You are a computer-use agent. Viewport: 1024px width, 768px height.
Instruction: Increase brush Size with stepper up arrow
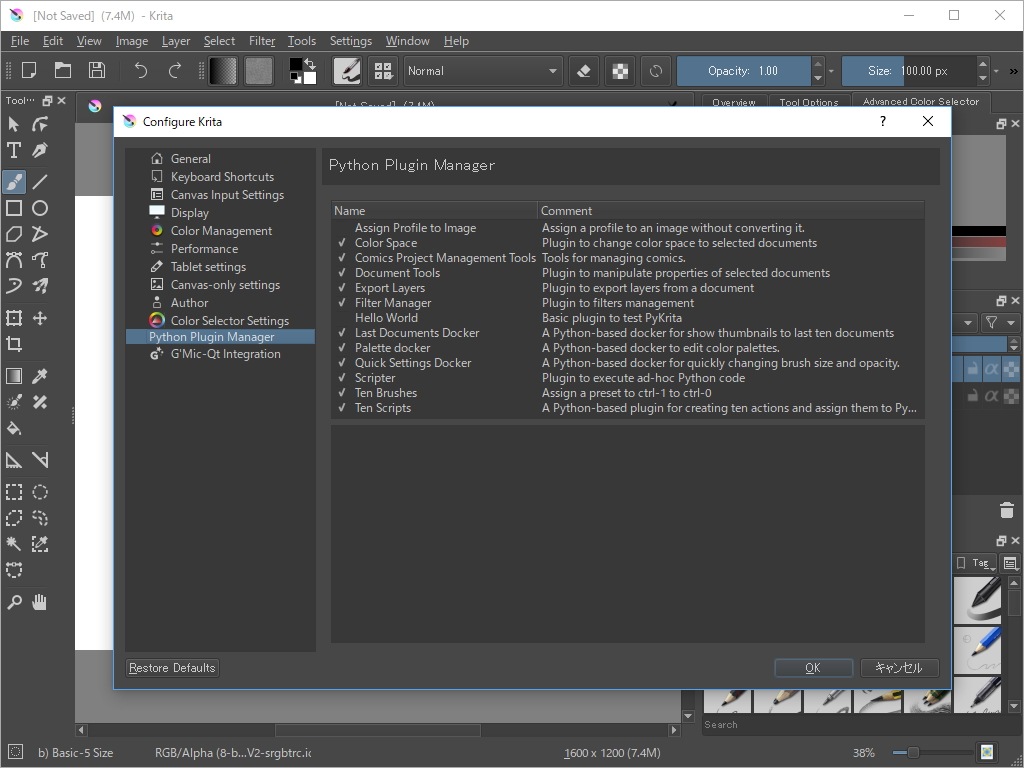983,64
